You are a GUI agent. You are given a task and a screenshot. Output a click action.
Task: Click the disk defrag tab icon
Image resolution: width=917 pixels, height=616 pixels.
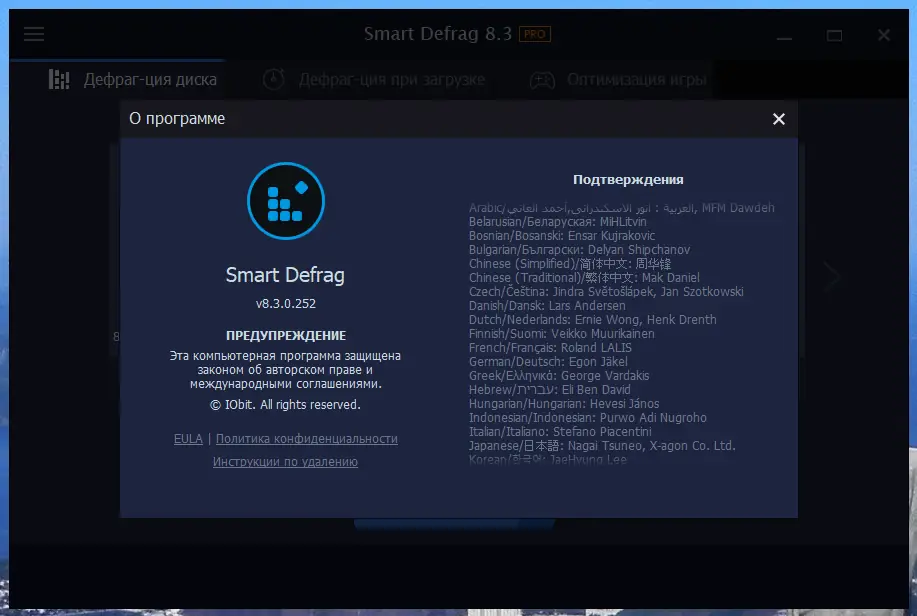(x=59, y=79)
